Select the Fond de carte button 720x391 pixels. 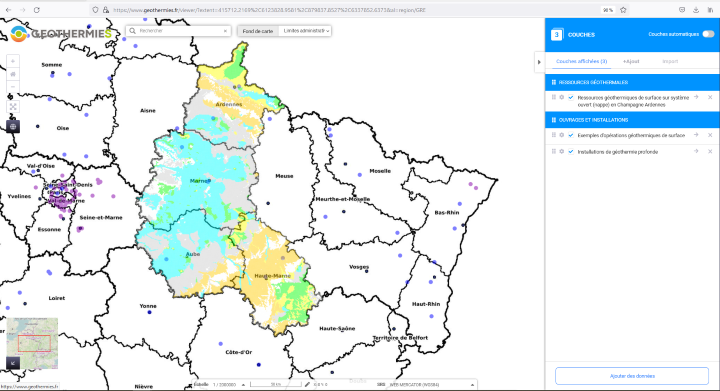[x=258, y=31]
